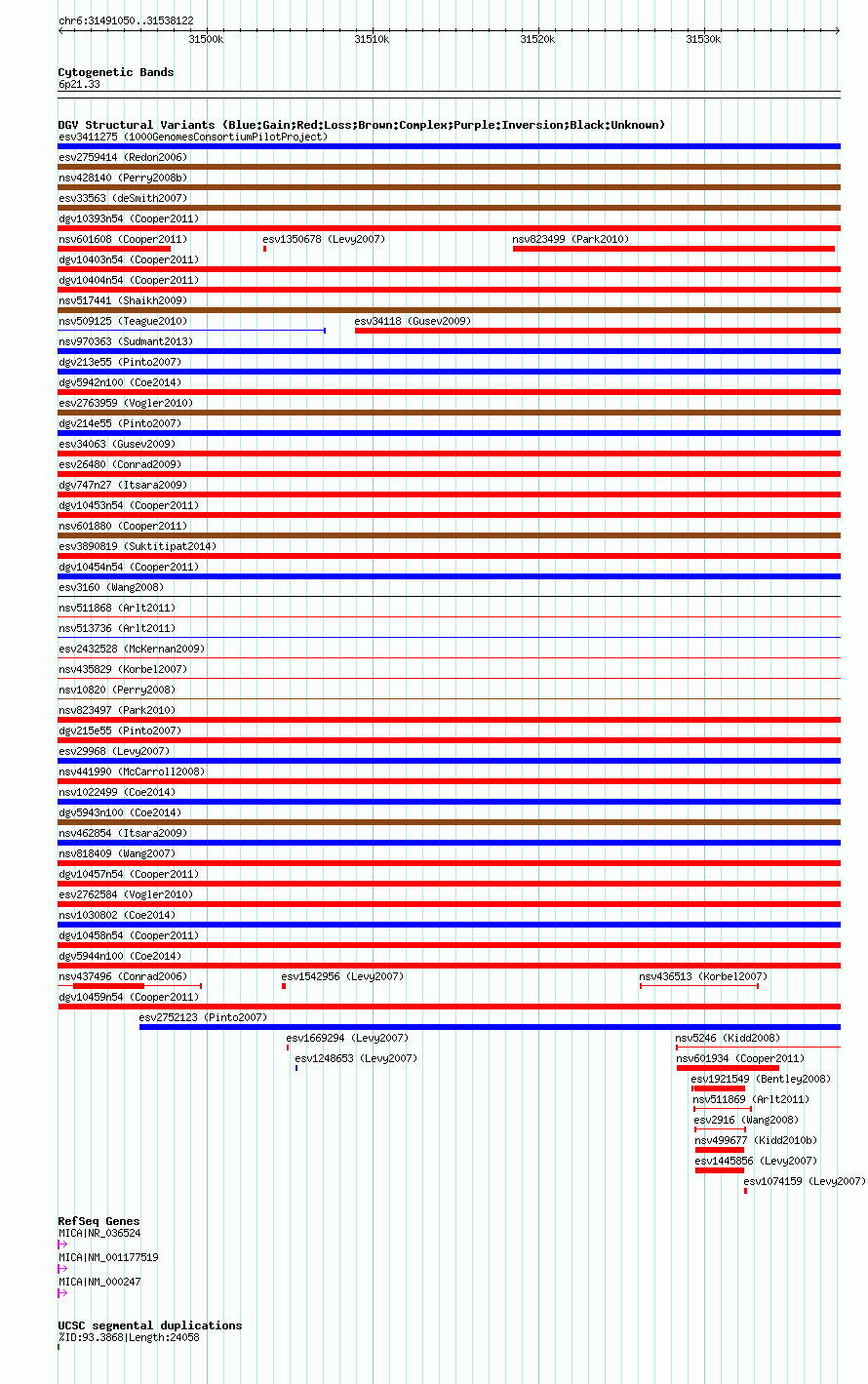
Task: Click the esv2762584 (Vogler2010) label
Action: pos(126,894)
